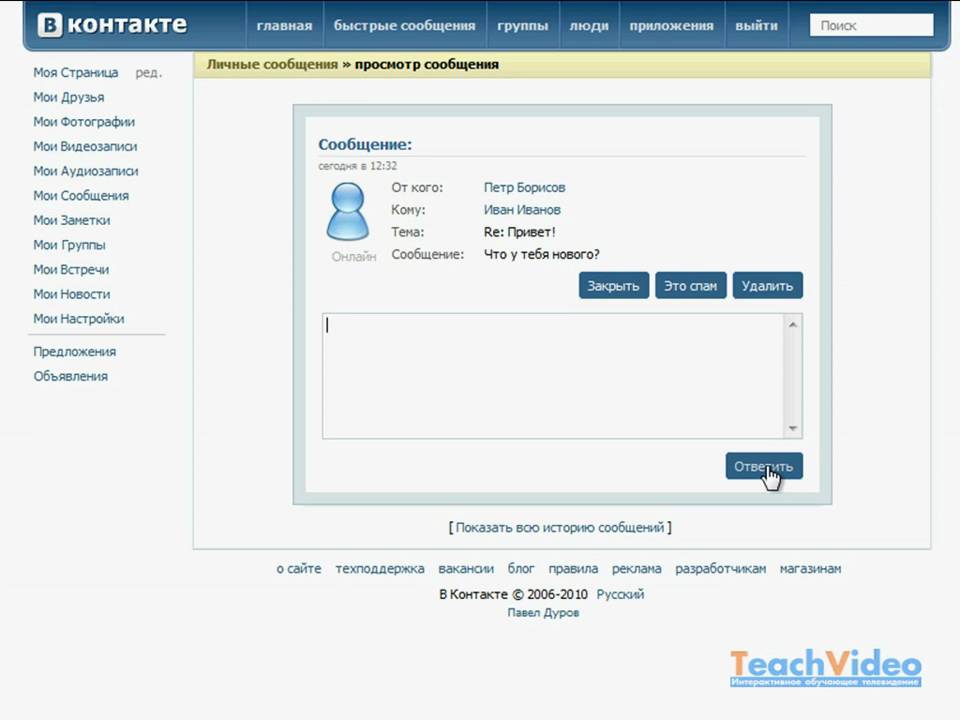Click ред. link beside Моя Страница
This screenshot has height=720, width=960.
point(148,72)
